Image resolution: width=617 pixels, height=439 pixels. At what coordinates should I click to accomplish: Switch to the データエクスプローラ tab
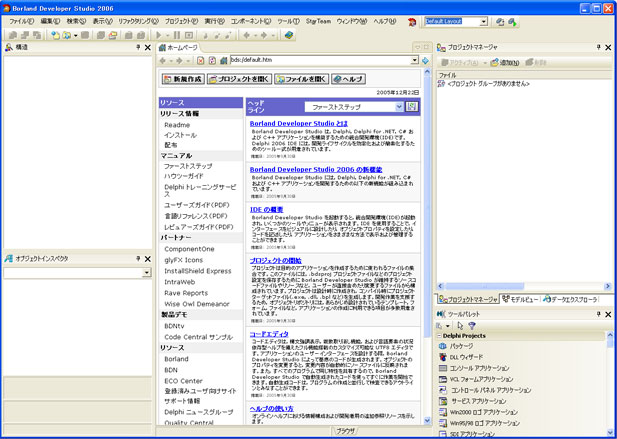pos(570,300)
